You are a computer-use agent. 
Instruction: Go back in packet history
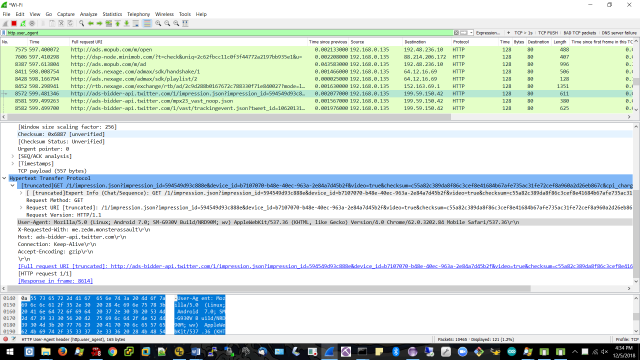[x=91, y=24]
